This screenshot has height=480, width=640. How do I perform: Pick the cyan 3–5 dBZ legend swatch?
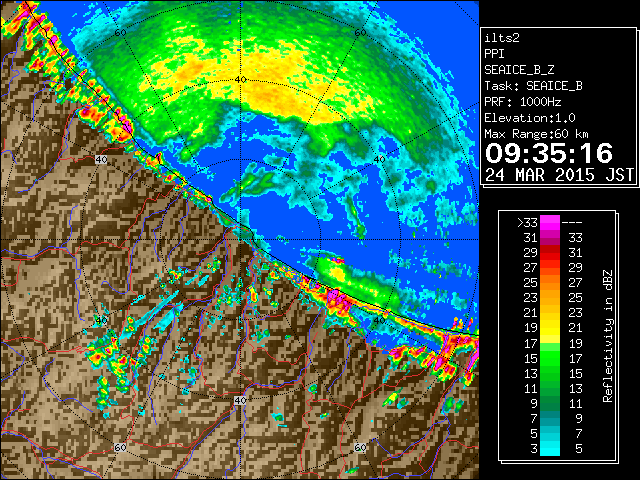click(x=550, y=448)
